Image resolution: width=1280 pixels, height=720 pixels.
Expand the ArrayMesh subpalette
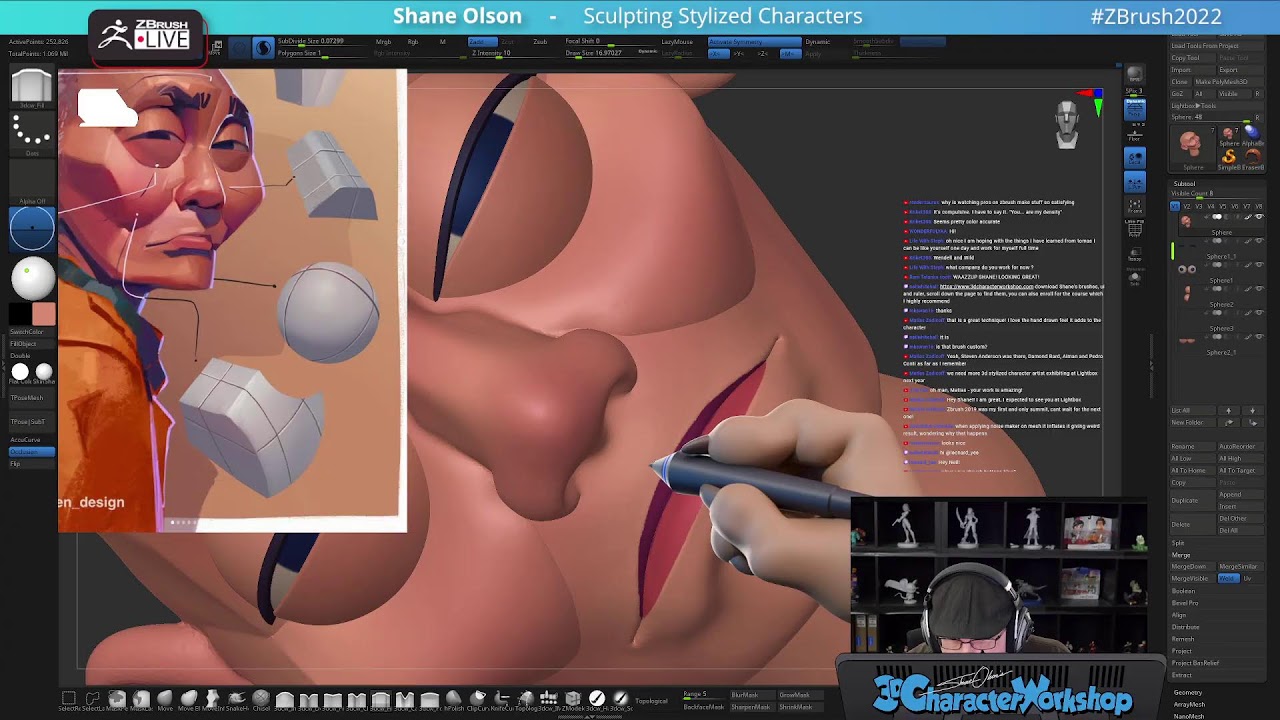click(1189, 704)
